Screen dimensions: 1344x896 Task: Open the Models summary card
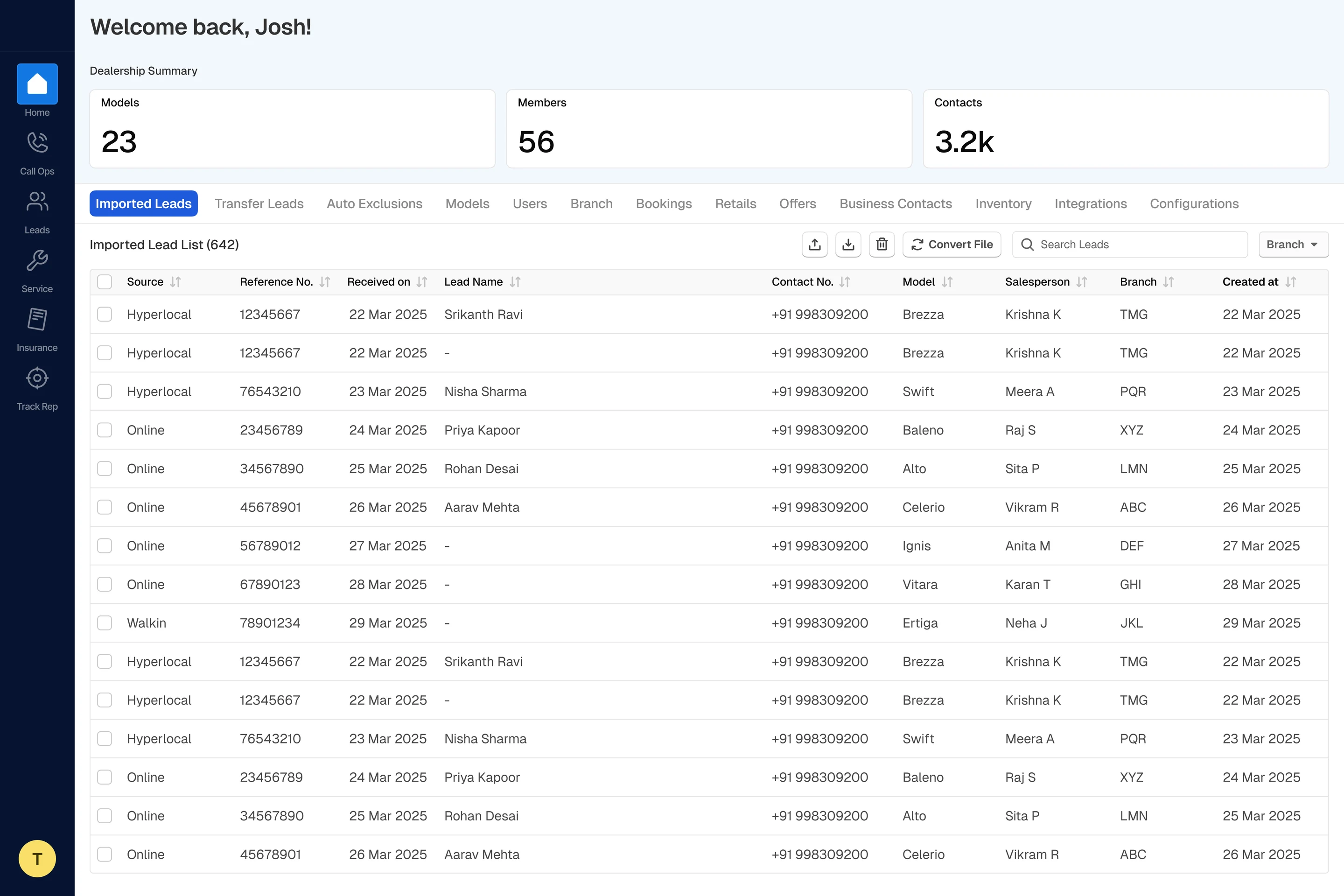coord(292,129)
